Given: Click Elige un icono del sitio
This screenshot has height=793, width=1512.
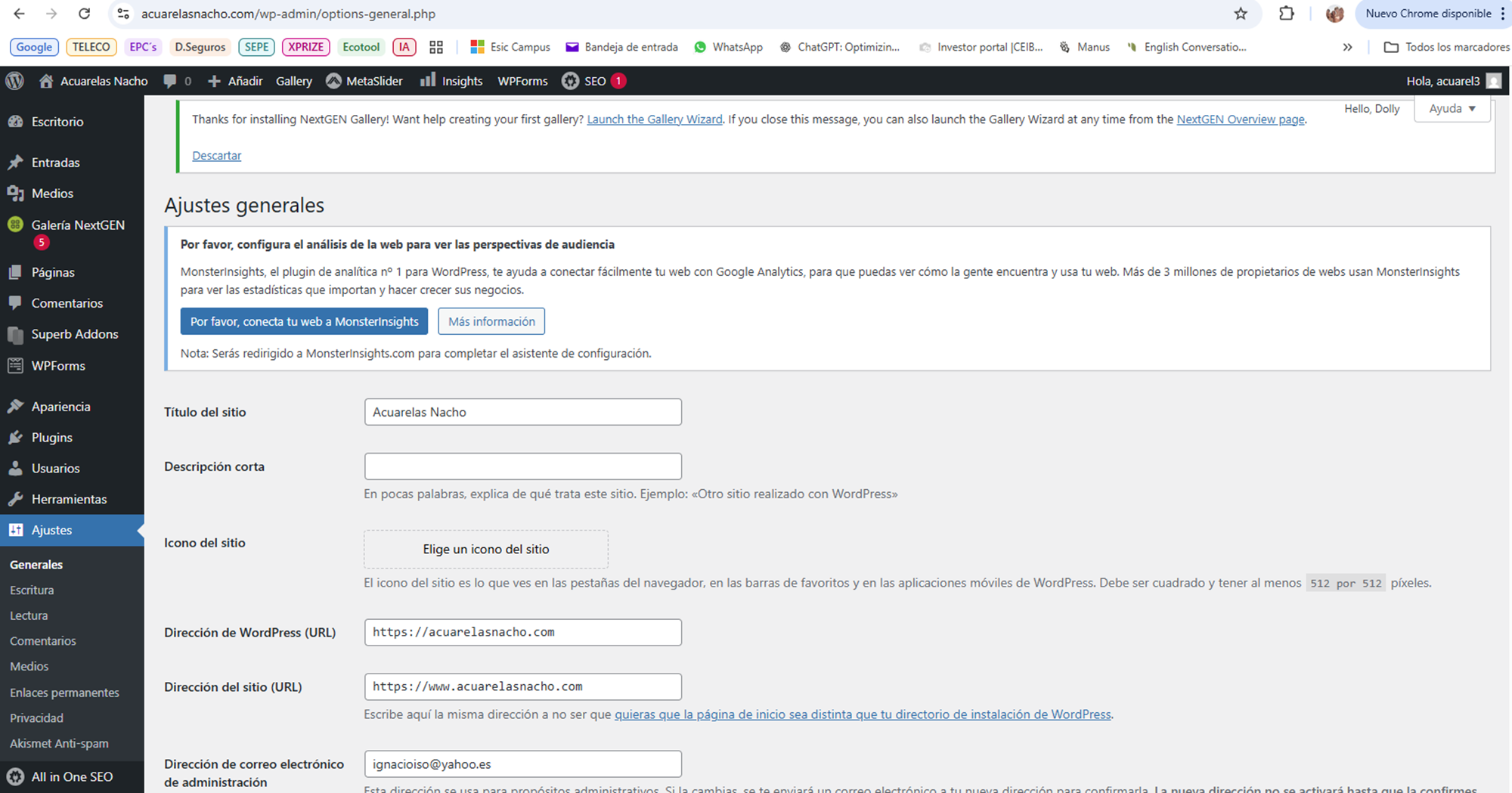Looking at the screenshot, I should 486,550.
